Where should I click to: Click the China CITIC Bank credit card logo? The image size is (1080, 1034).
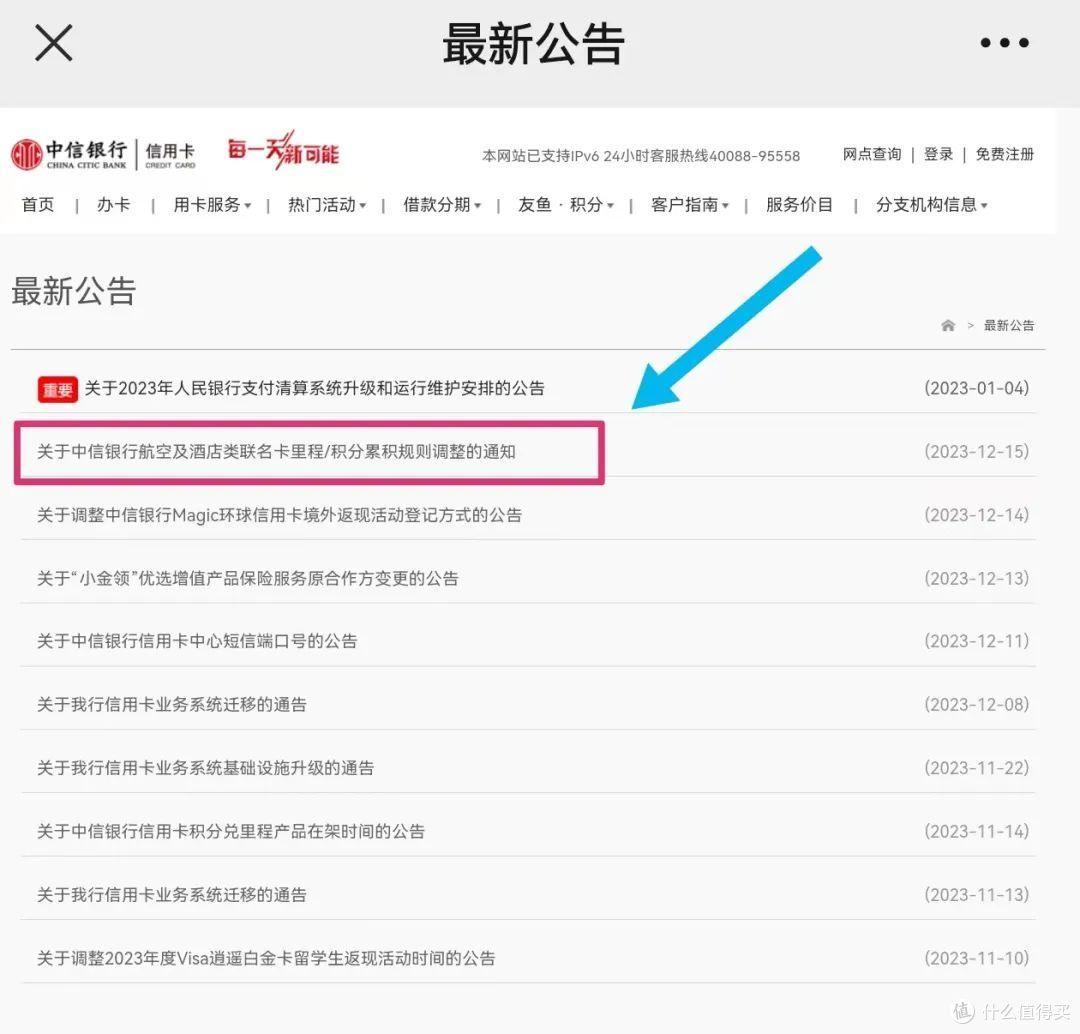click(103, 154)
